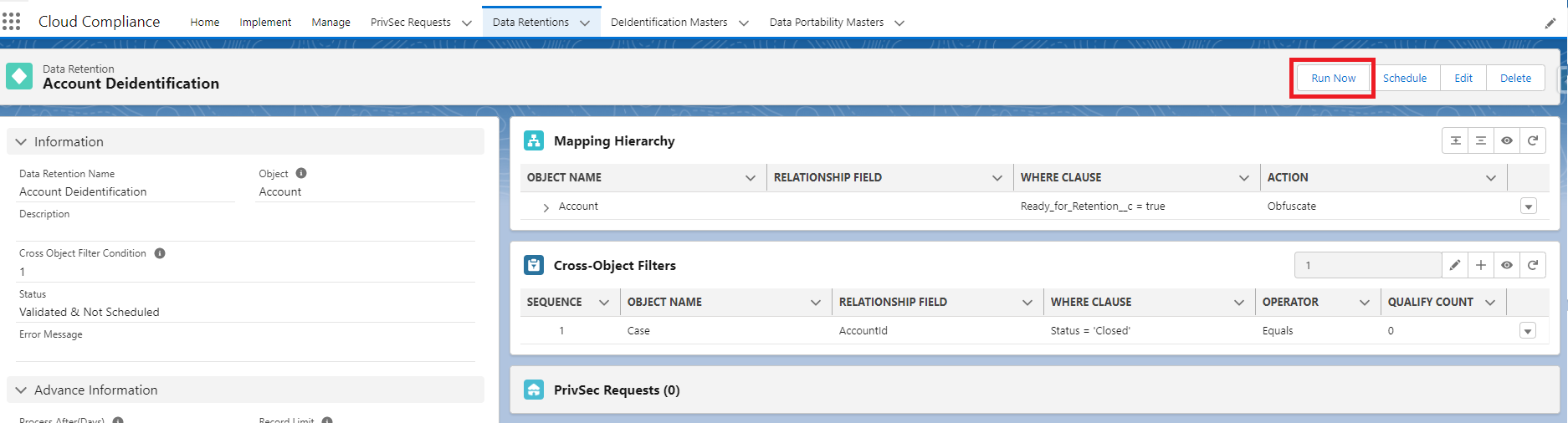
Task: Open Deidentification Masters tab dropdown arrow
Action: [744, 23]
